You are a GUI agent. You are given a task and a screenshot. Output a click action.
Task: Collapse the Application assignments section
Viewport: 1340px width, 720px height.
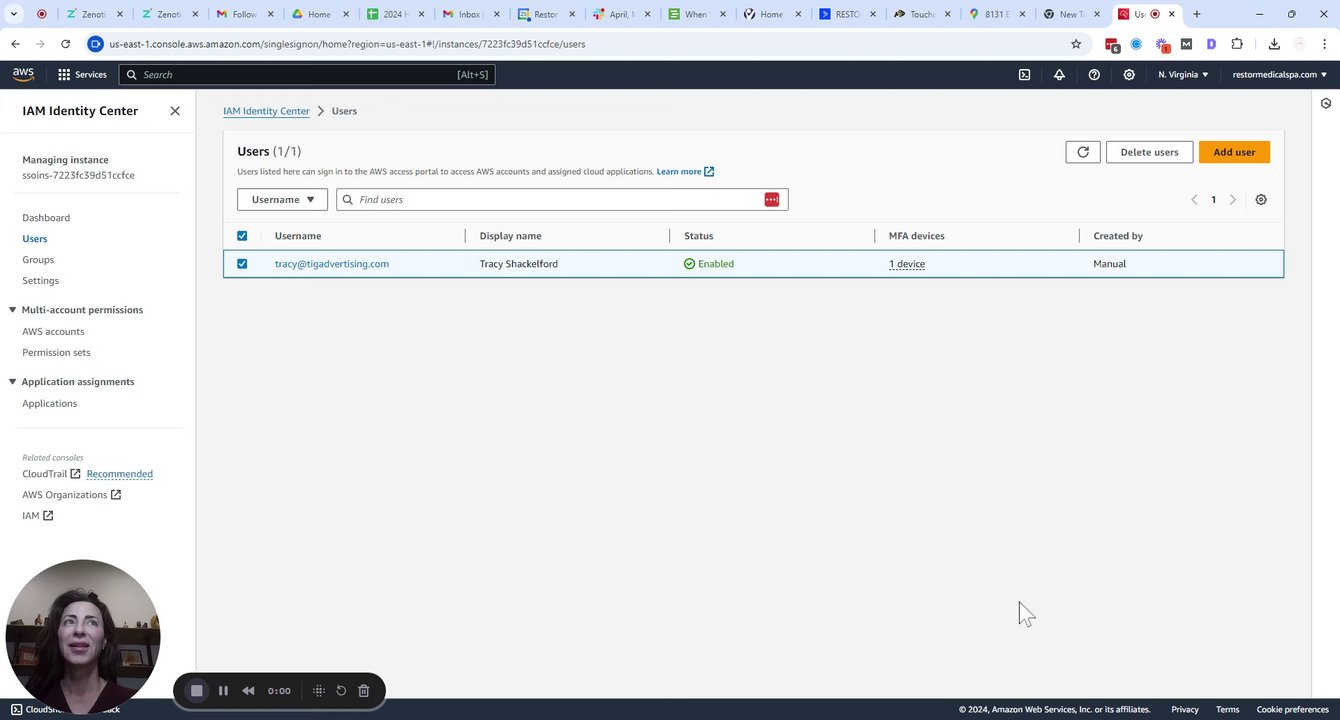pos(12,382)
